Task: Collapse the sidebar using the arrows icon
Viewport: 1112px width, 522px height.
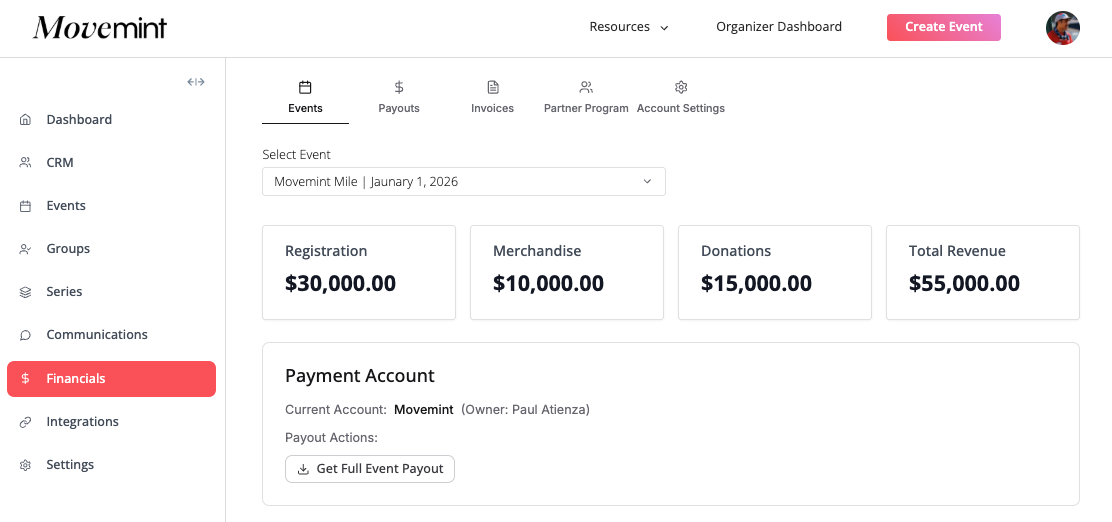Action: tap(196, 82)
